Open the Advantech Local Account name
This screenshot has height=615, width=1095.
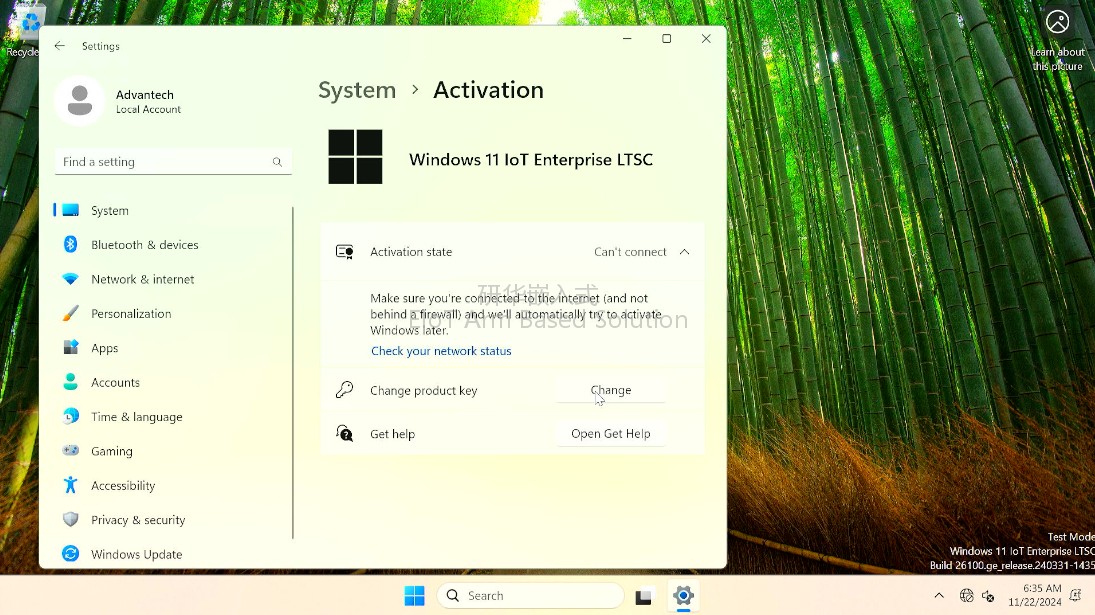pyautogui.click(x=148, y=101)
